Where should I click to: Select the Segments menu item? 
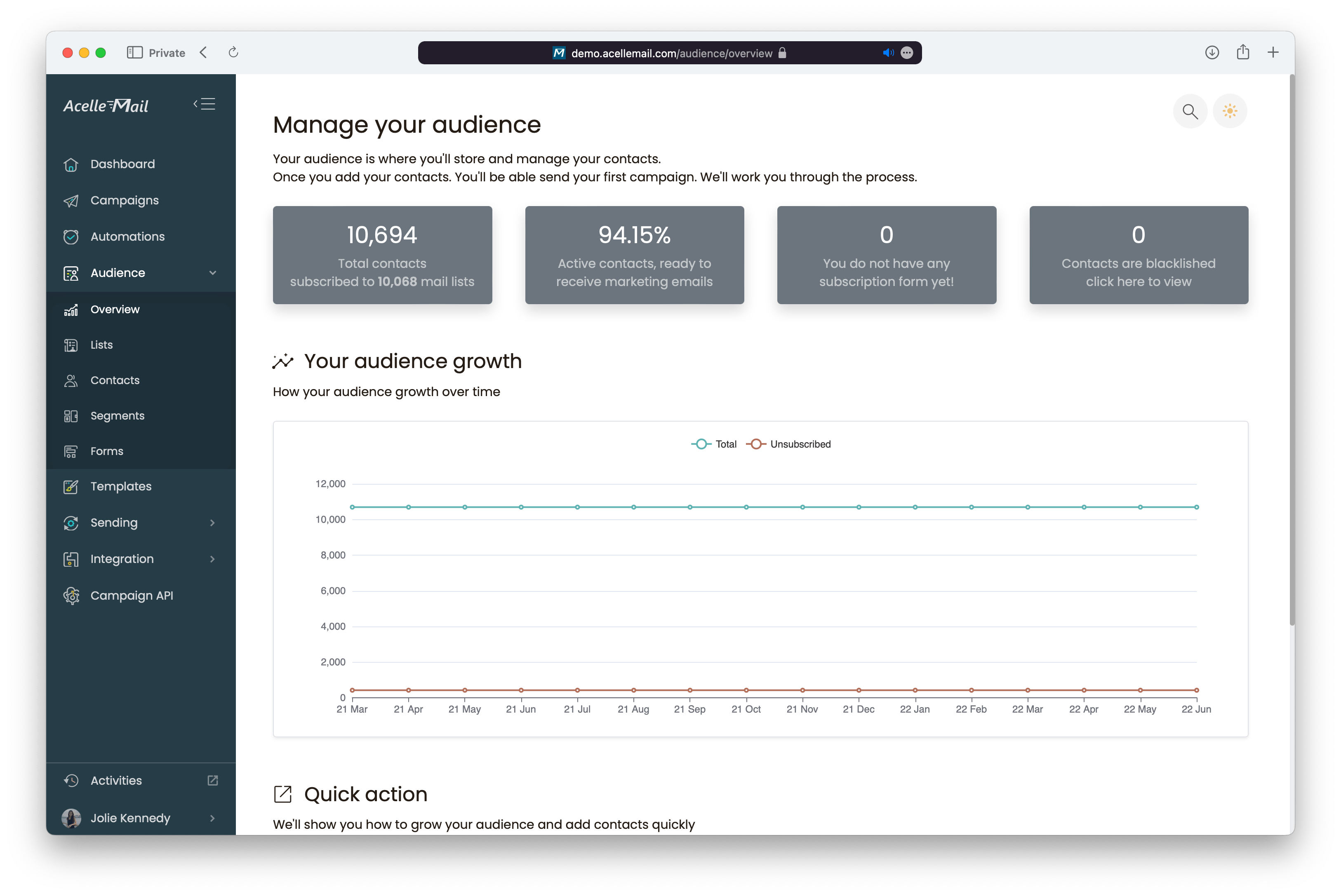tap(118, 415)
